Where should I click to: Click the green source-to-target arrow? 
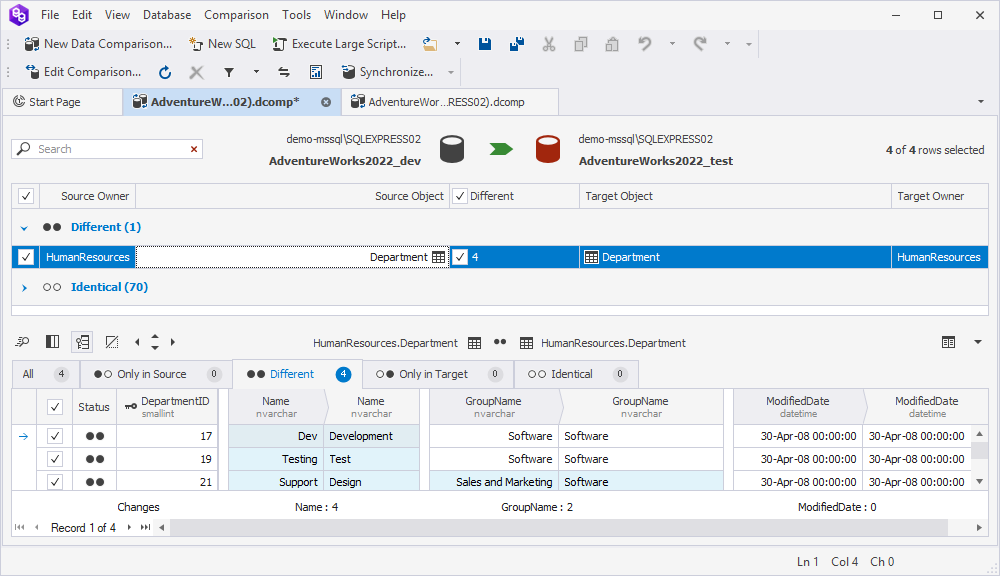coord(500,149)
